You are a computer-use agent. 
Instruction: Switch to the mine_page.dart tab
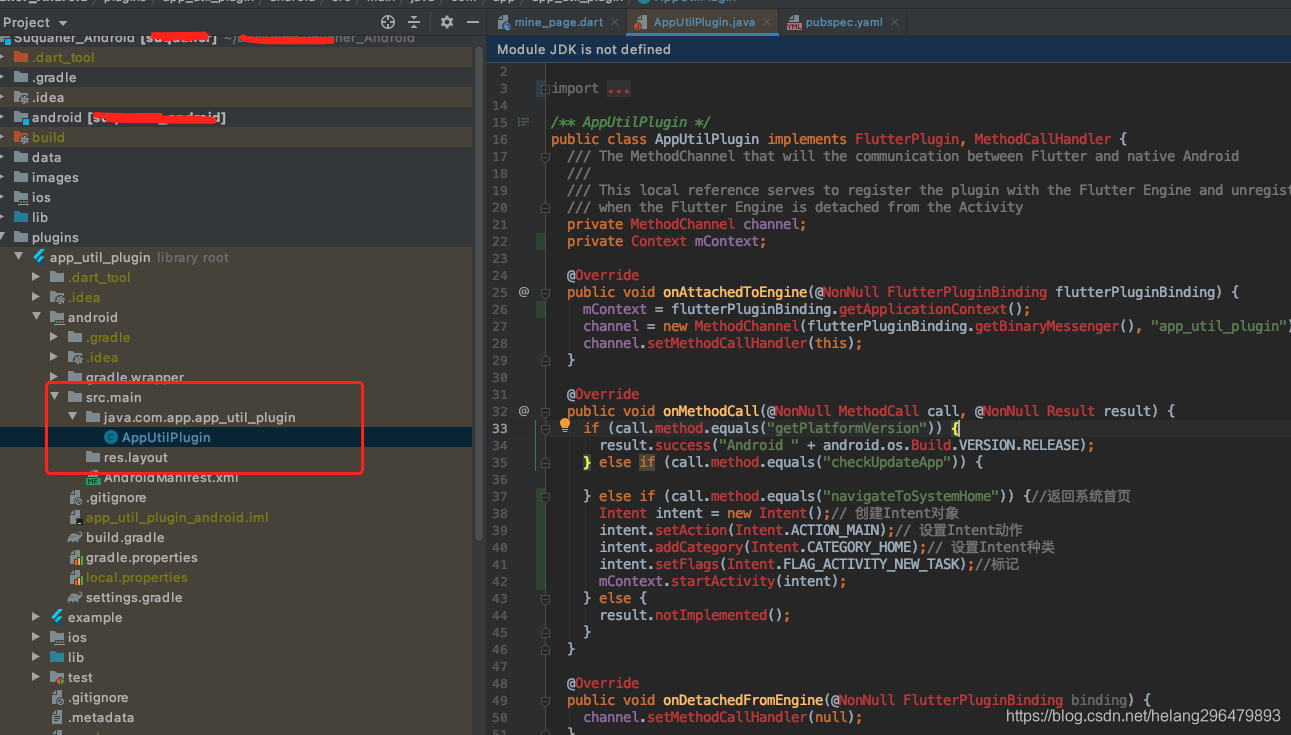558,21
